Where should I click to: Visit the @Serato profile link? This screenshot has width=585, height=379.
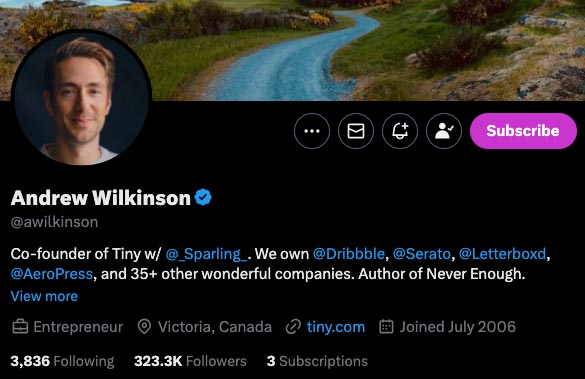[422, 254]
